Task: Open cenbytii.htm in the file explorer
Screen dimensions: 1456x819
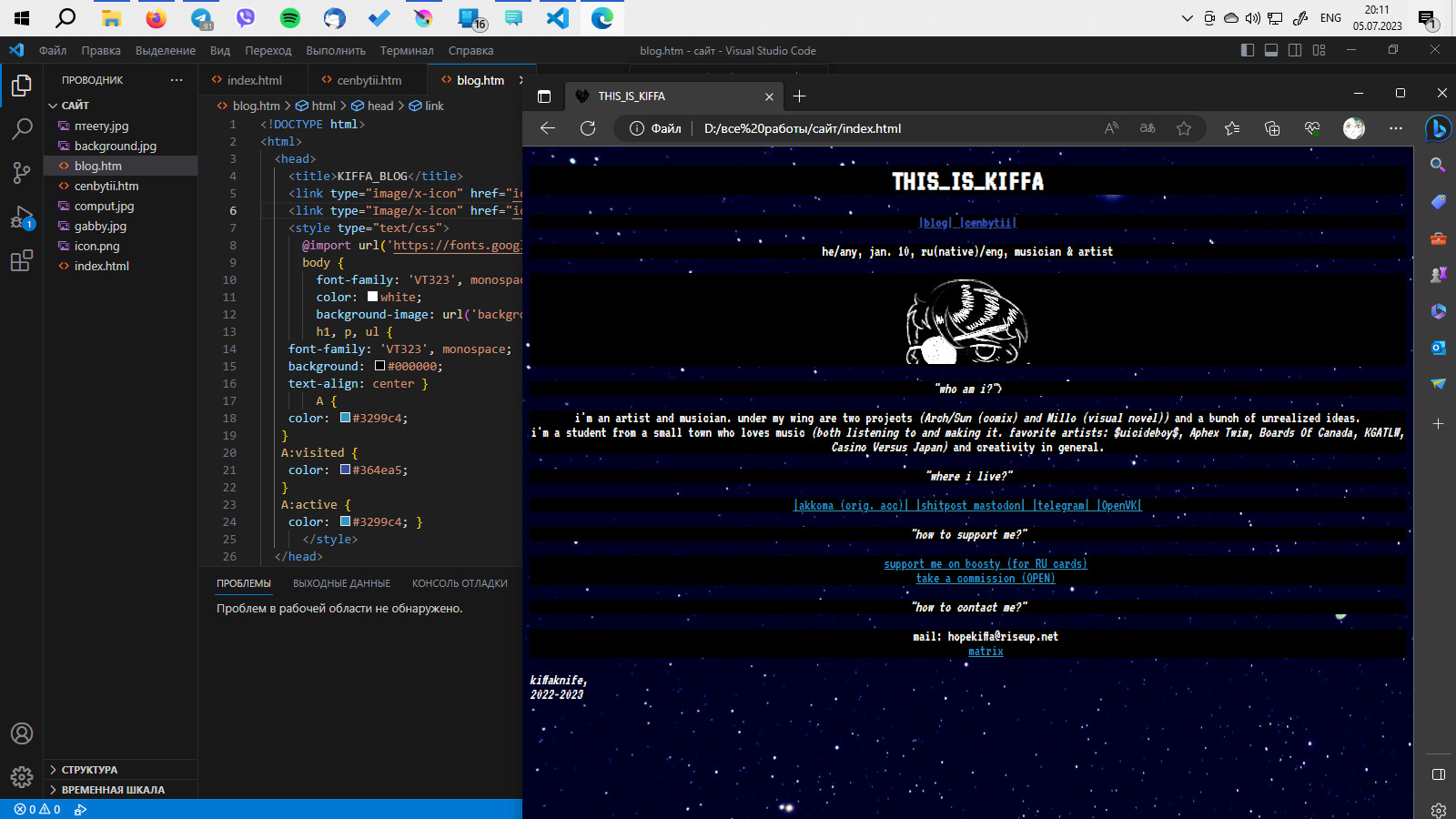Action: [x=106, y=186]
